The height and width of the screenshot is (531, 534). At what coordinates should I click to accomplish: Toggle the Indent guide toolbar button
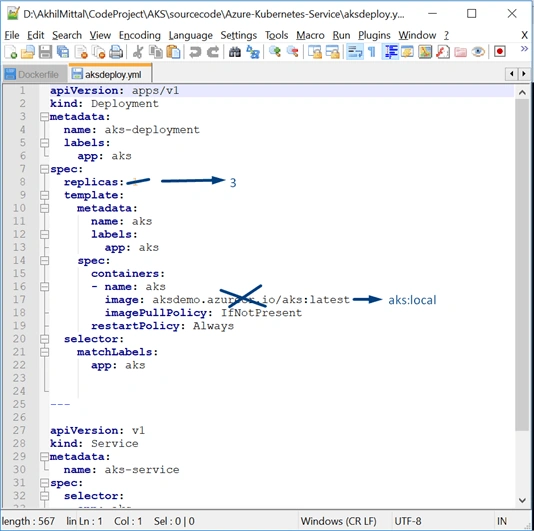click(x=390, y=52)
